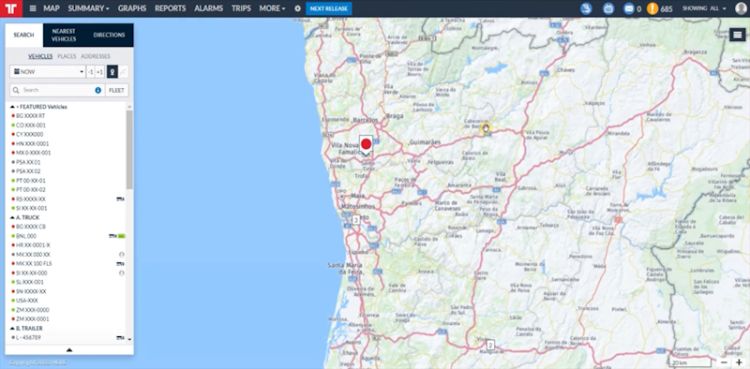
Task: Collapse the side panel with bottom arrow
Action: (x=69, y=350)
